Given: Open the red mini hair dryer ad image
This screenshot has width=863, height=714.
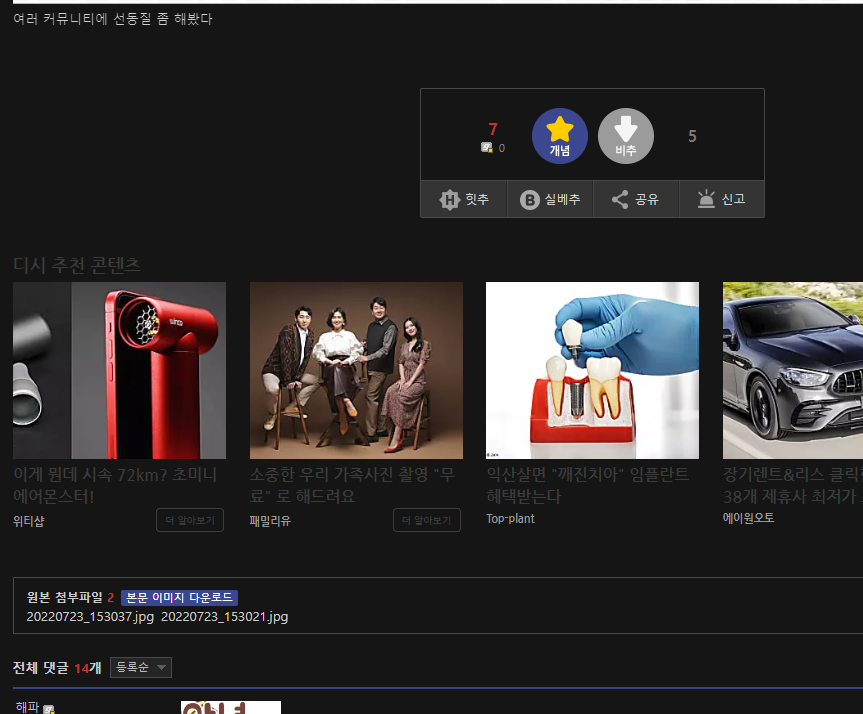Looking at the screenshot, I should (x=119, y=370).
